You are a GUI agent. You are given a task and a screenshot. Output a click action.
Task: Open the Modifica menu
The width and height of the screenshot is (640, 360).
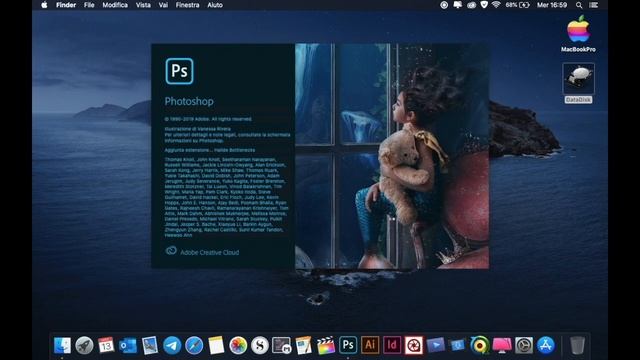[115, 5]
